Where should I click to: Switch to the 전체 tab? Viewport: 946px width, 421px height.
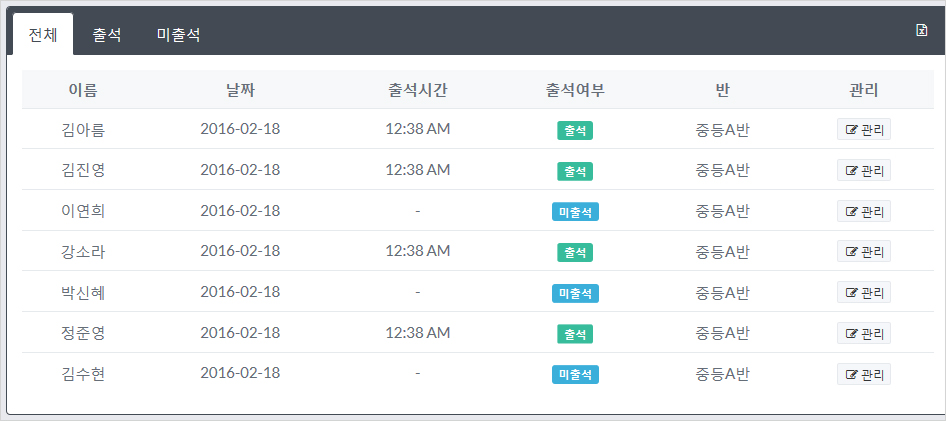coord(43,34)
